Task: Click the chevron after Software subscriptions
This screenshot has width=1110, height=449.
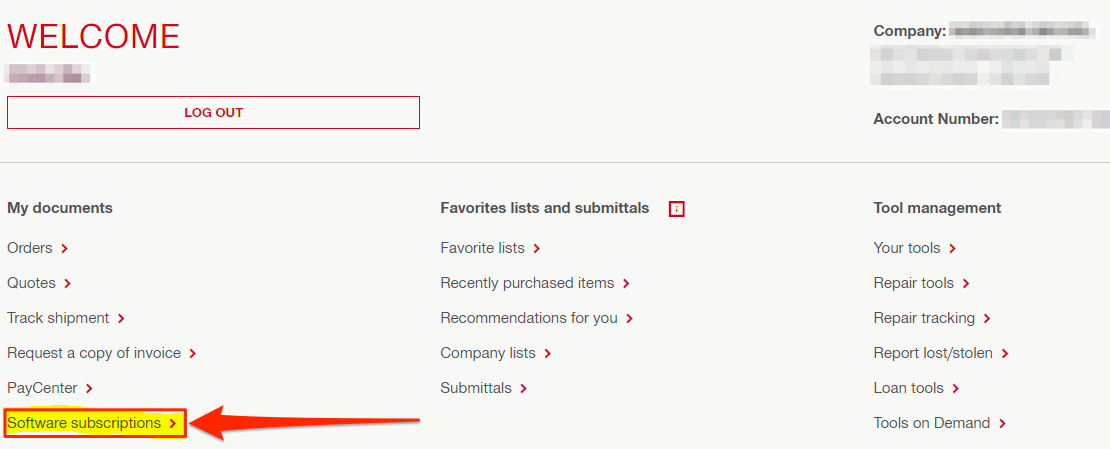Action: pos(173,424)
